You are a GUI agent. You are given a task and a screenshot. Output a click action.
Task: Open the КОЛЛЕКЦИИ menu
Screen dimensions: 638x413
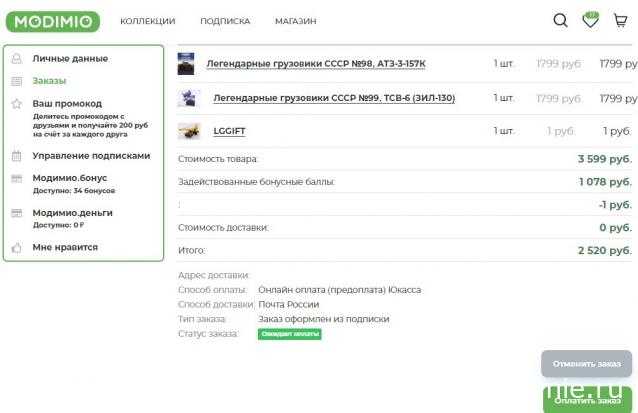(148, 21)
